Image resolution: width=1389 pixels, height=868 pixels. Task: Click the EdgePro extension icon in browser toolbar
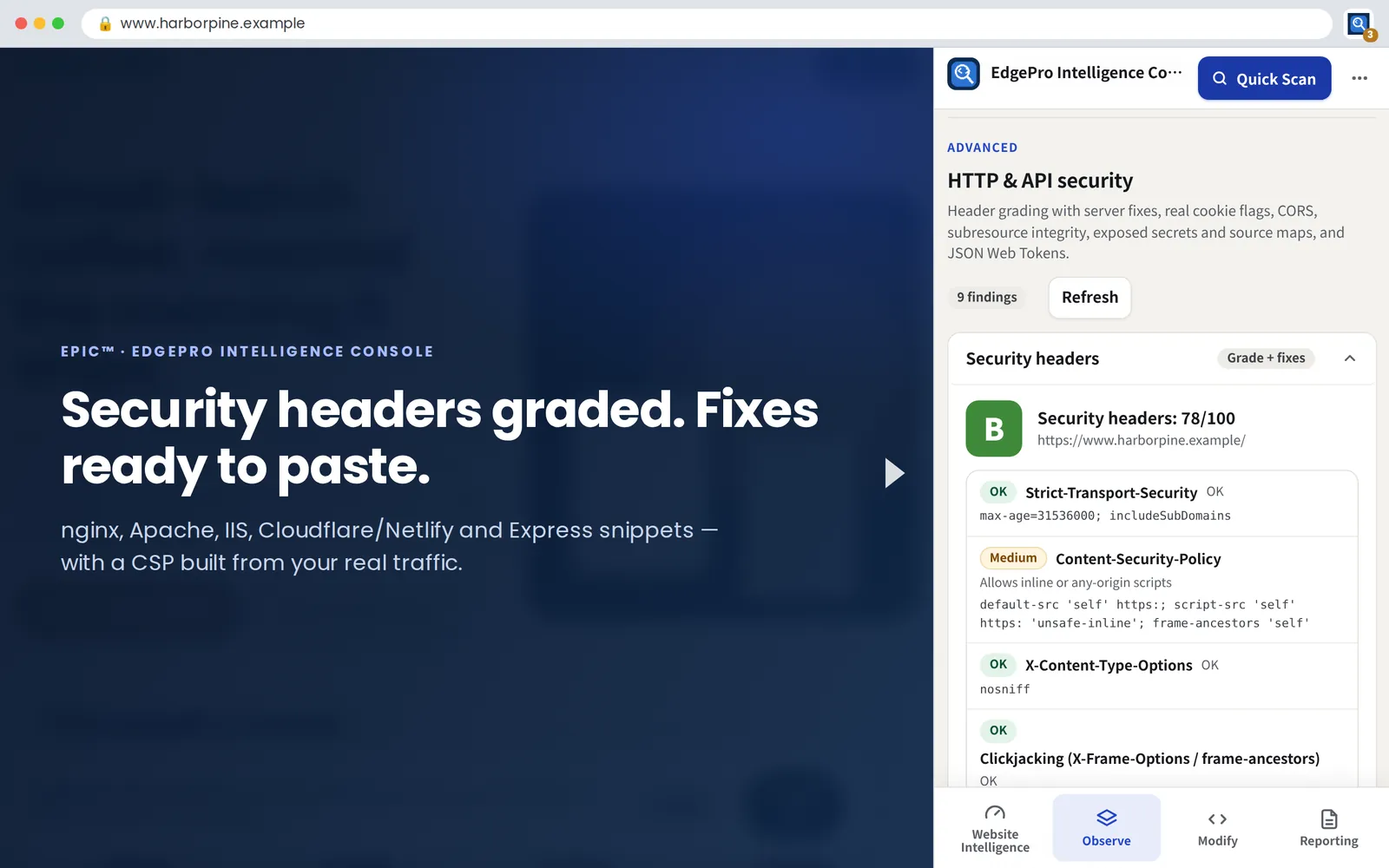coord(1359,23)
